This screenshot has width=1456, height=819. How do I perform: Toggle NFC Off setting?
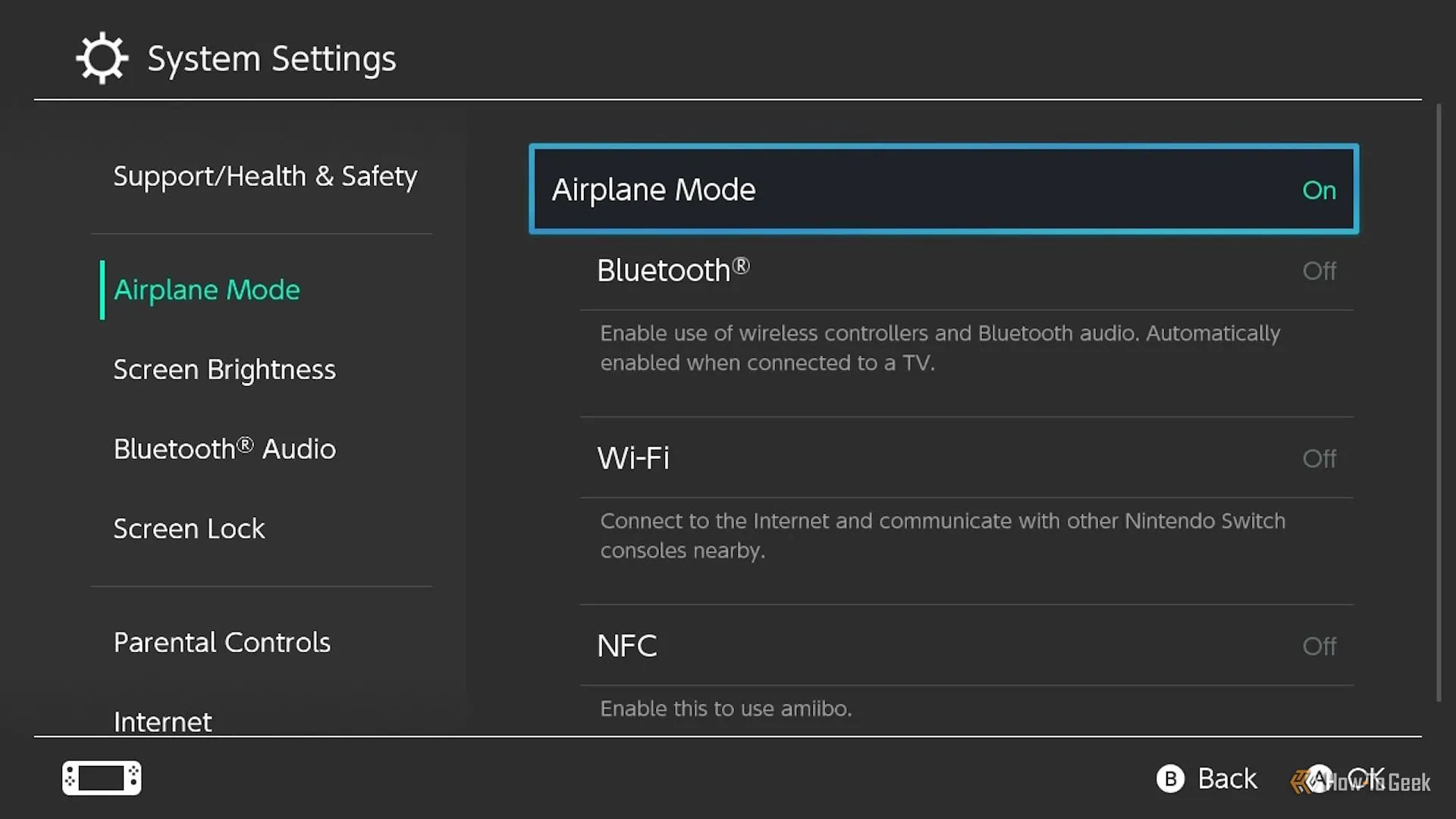(x=967, y=646)
